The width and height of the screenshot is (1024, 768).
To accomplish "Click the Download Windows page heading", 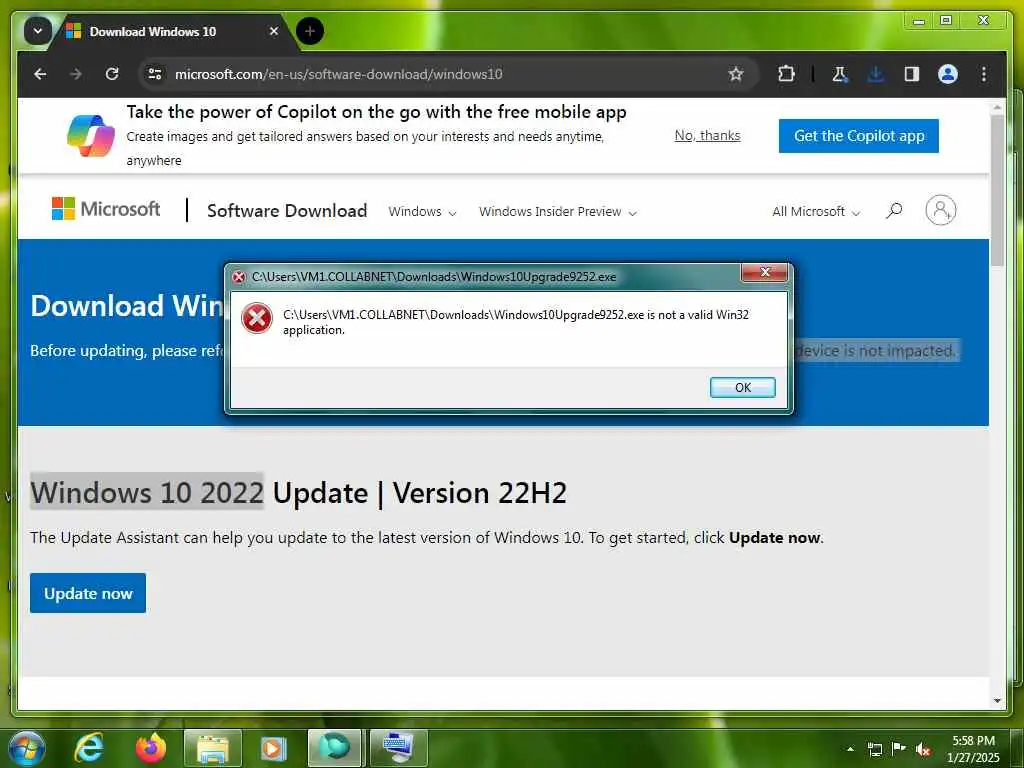I will (127, 306).
